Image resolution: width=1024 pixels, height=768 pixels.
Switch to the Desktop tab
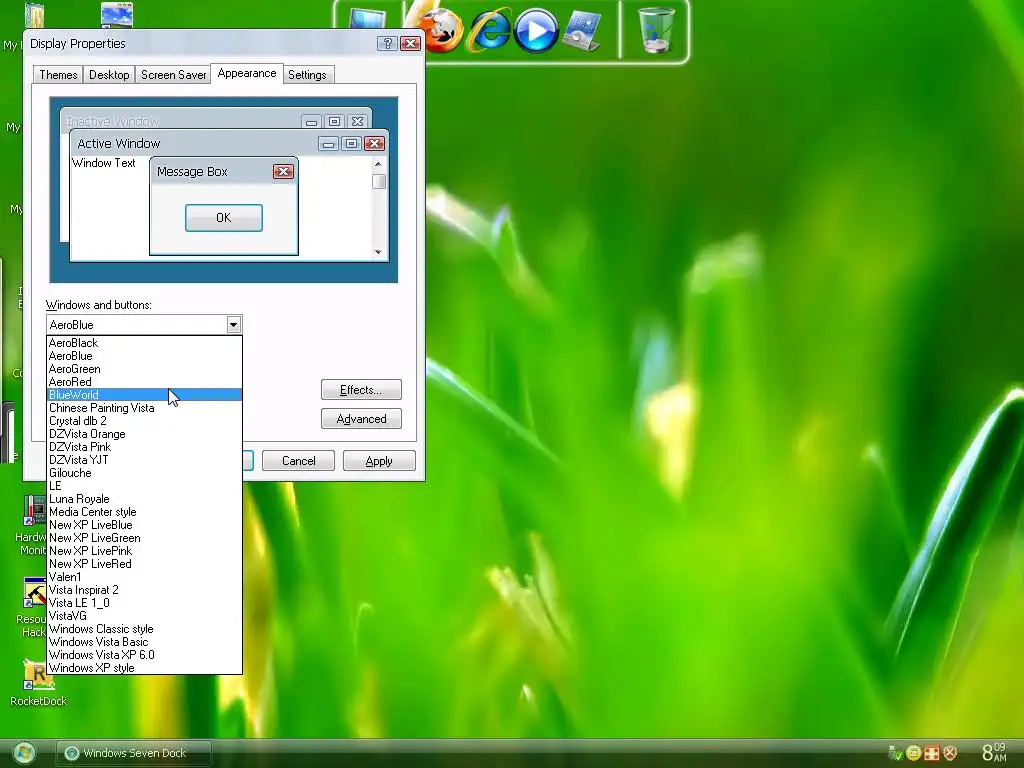pos(109,74)
